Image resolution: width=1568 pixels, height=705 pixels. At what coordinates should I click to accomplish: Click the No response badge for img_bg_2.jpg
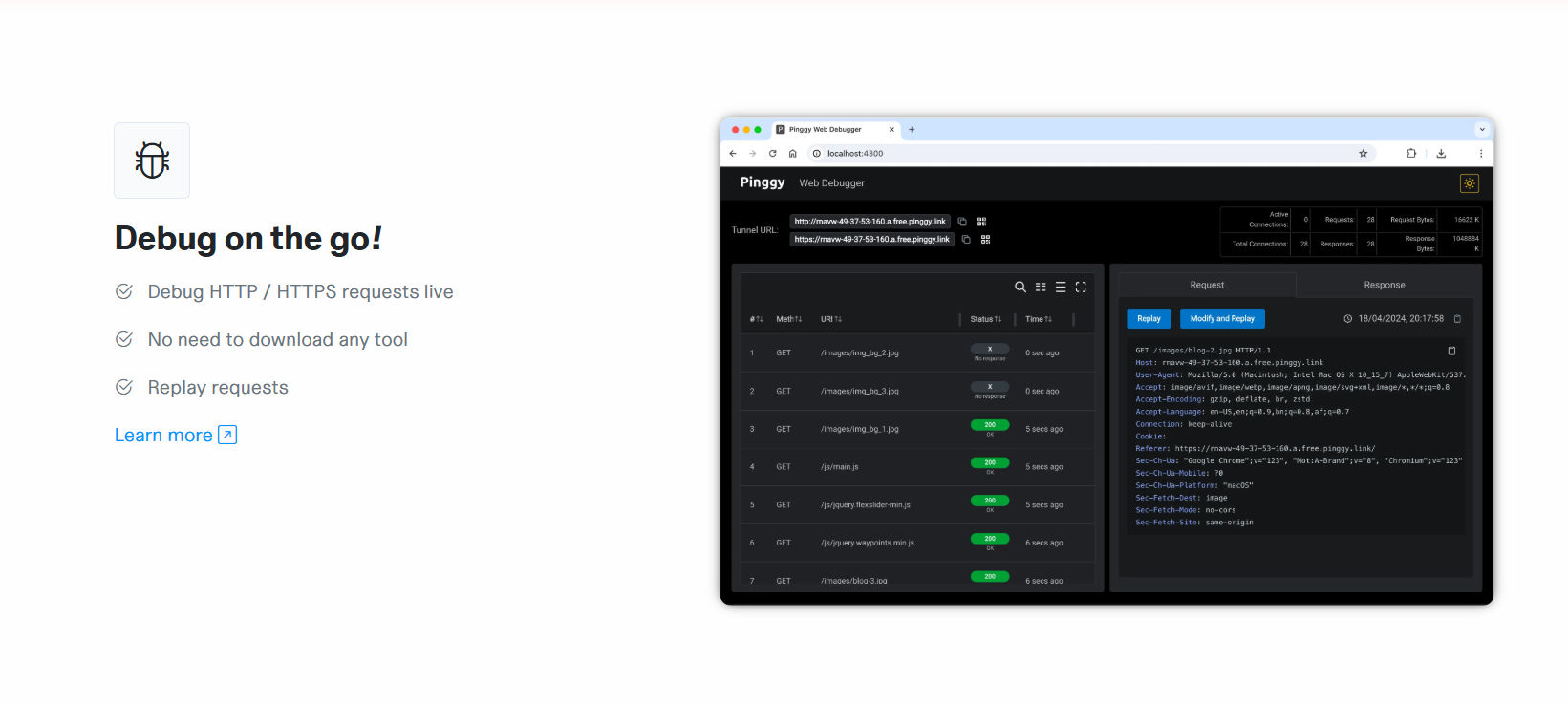pos(990,349)
